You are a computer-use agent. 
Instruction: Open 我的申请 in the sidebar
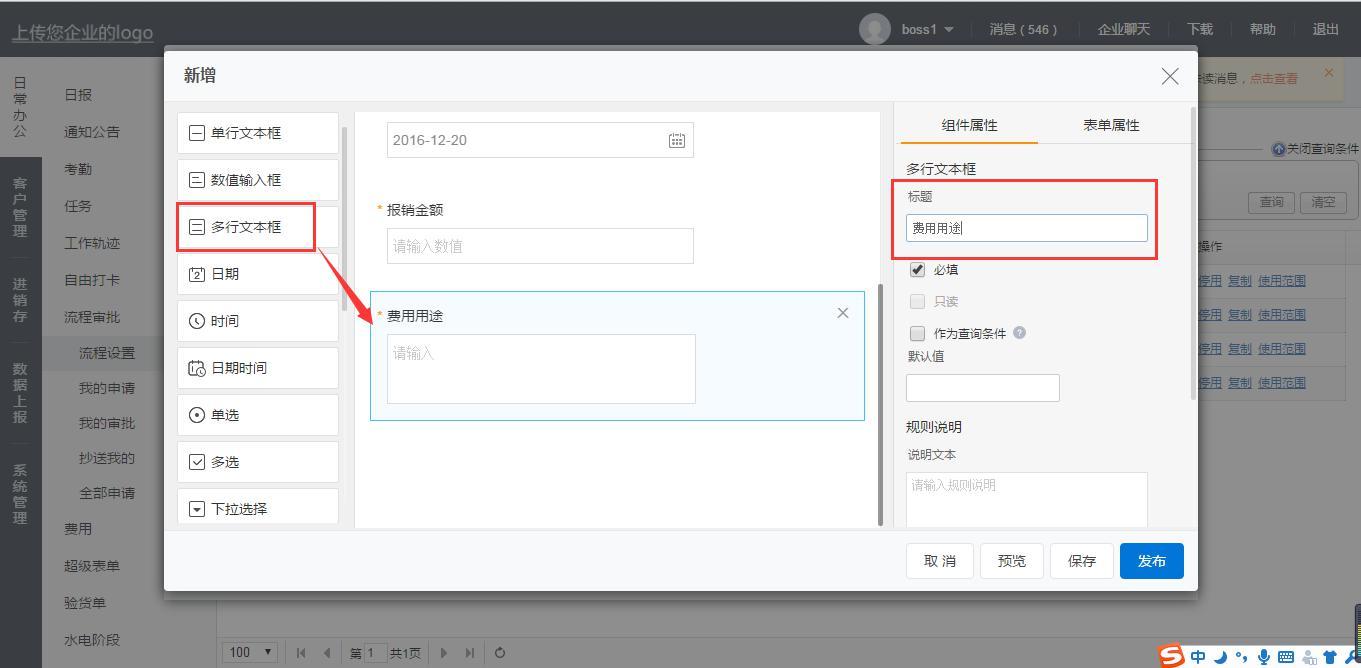tap(107, 388)
